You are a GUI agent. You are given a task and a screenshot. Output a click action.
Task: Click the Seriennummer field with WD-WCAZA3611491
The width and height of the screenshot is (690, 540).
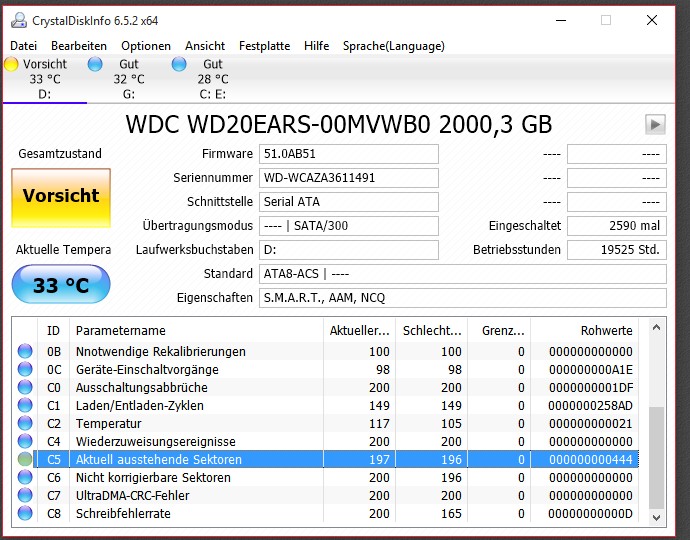coord(349,178)
